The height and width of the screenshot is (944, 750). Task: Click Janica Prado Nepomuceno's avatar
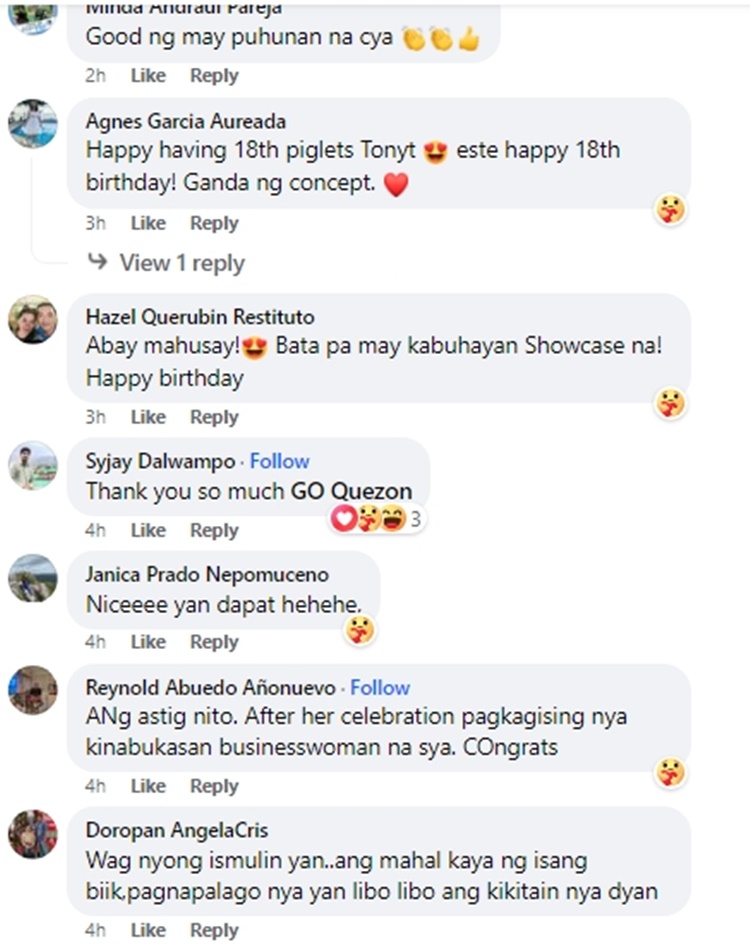click(x=33, y=578)
